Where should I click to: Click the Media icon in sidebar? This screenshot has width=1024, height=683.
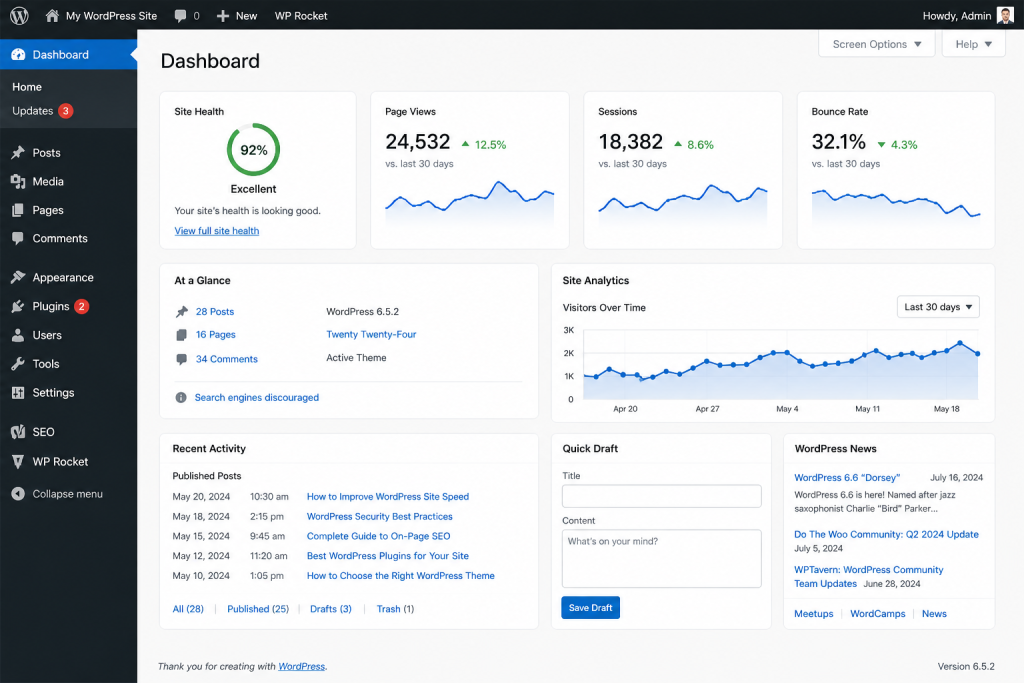[18, 182]
